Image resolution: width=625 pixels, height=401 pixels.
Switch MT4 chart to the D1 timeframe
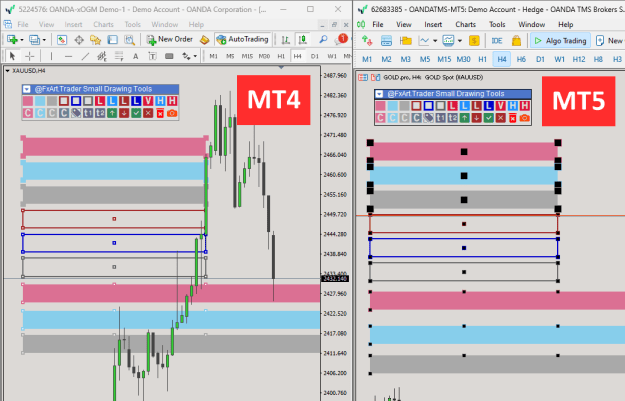(x=315, y=56)
